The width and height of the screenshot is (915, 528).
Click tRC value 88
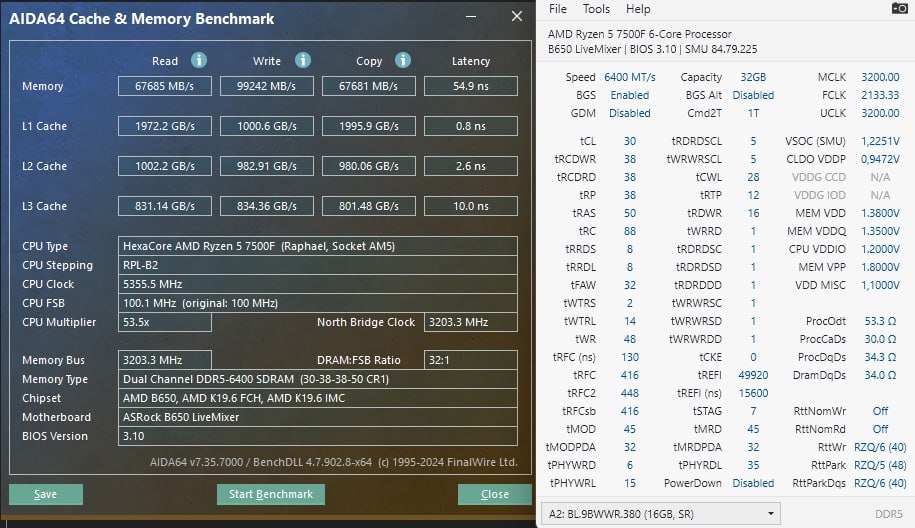tap(630, 231)
